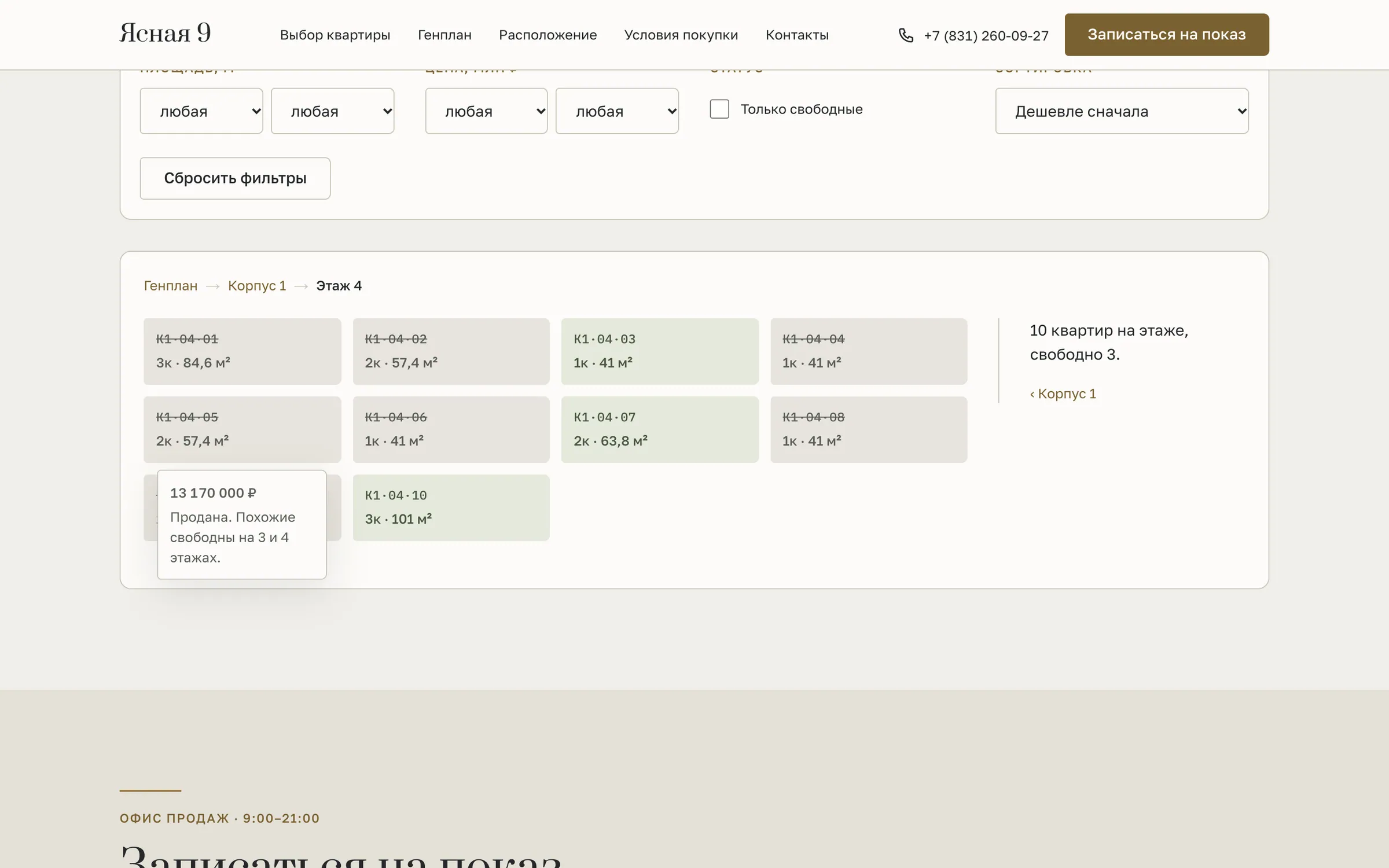Click sold apartment card К1-04-06
Screen dimensions: 1389x868
coord(451,429)
